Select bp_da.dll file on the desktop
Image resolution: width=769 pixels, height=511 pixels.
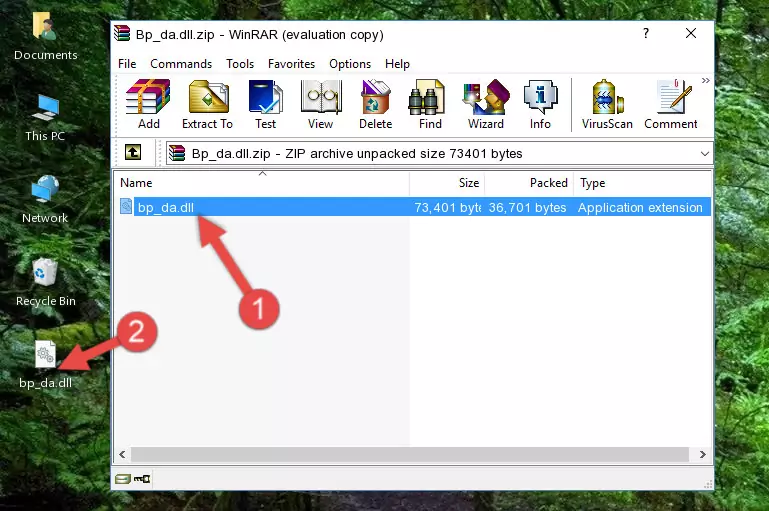click(46, 364)
